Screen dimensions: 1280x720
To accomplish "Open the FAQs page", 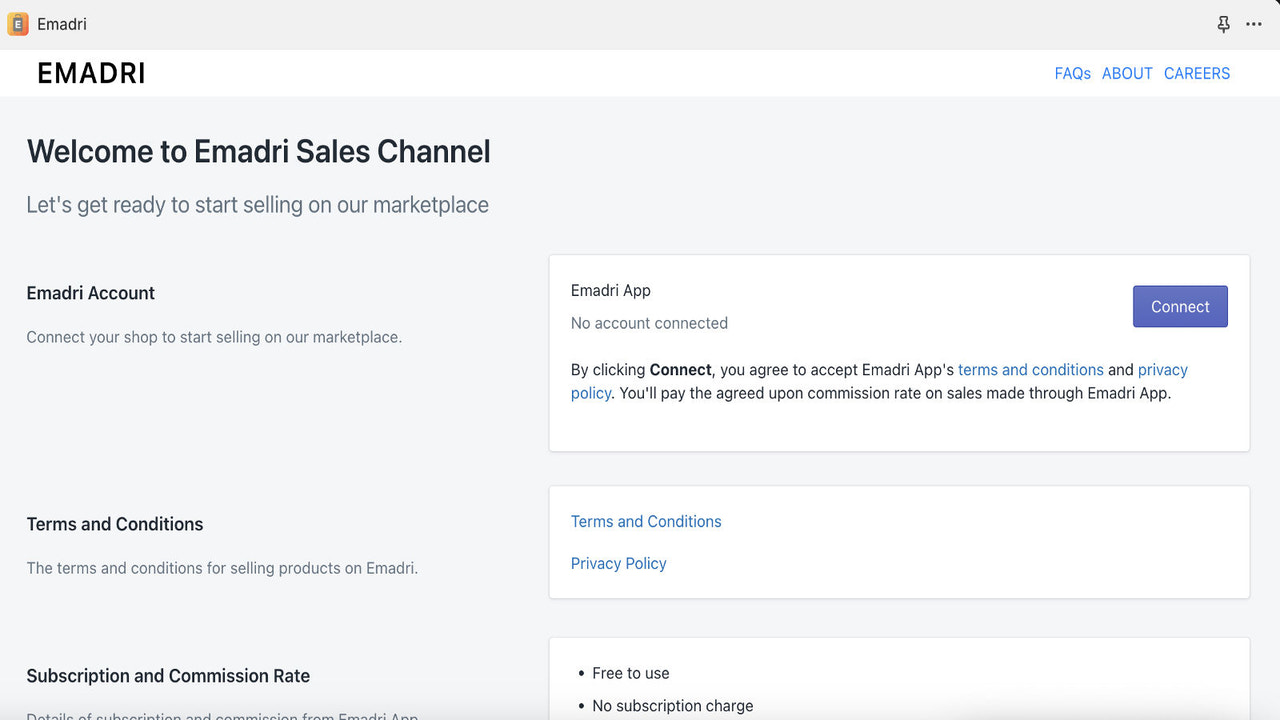I will pyautogui.click(x=1072, y=73).
